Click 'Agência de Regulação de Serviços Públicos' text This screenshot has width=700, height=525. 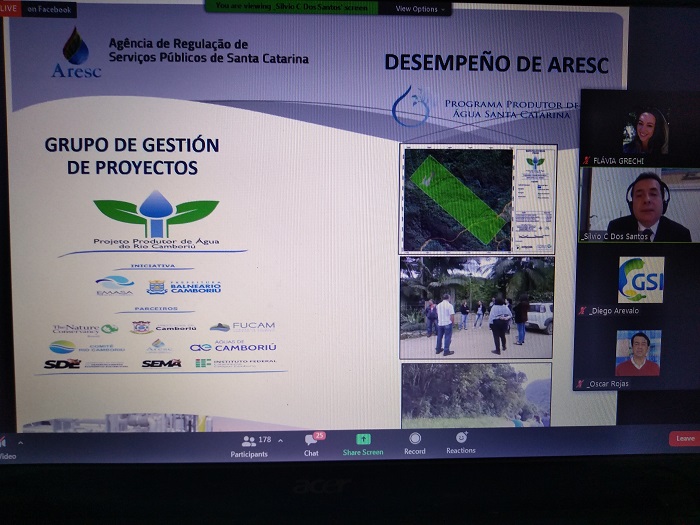coord(208,50)
